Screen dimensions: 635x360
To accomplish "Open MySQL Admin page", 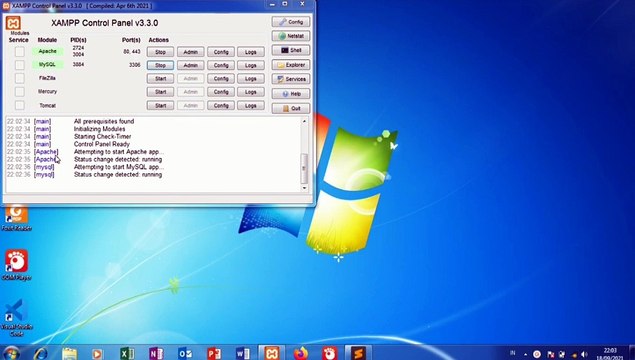I will click(x=190, y=65).
